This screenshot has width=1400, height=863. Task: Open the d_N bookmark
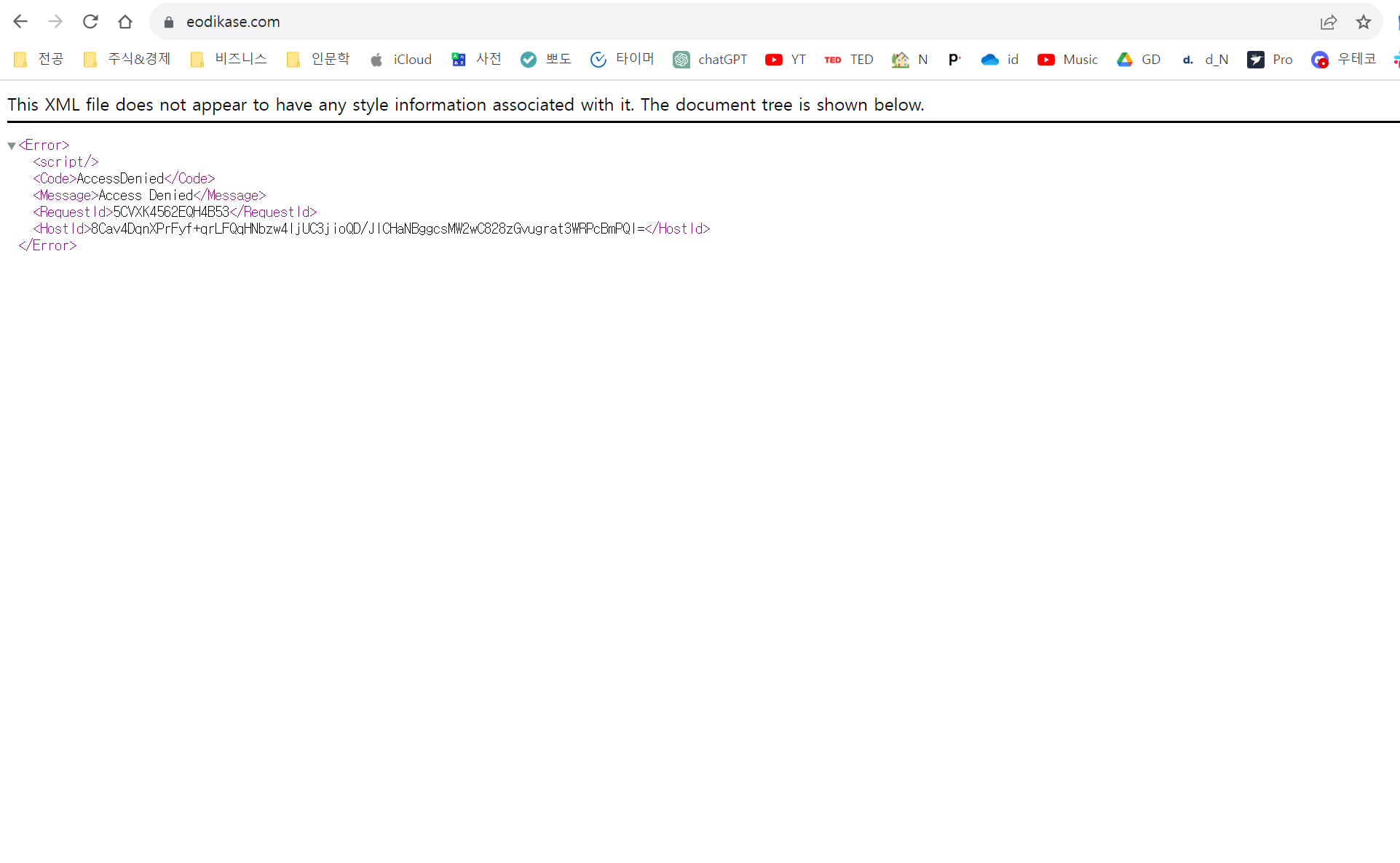[1206, 59]
